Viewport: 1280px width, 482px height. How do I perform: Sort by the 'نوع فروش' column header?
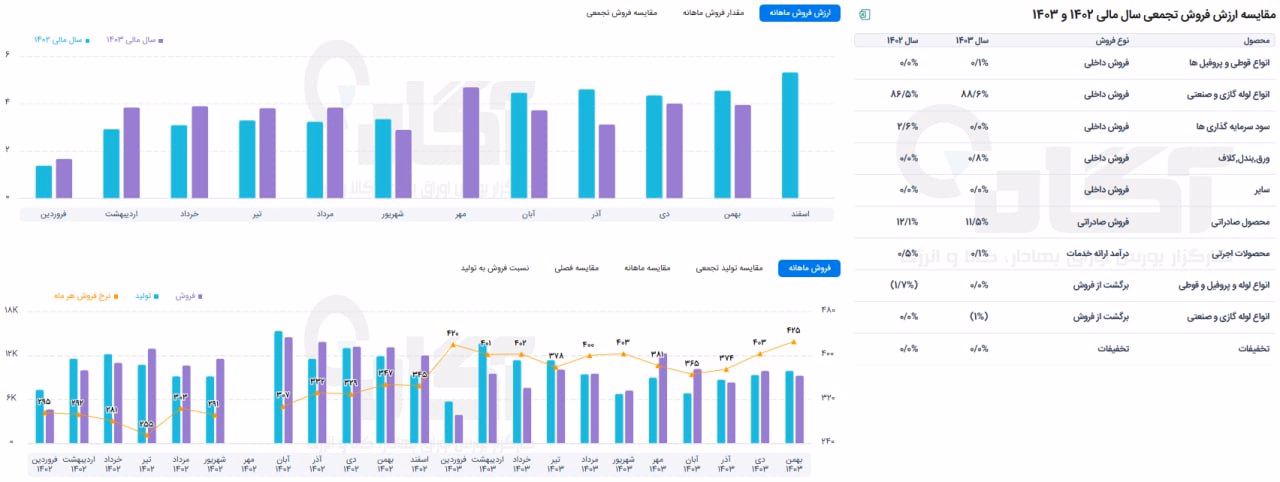click(x=1111, y=40)
